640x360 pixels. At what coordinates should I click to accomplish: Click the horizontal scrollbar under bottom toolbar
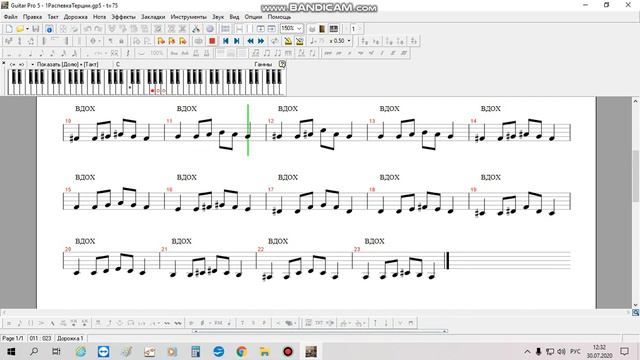coord(320,331)
